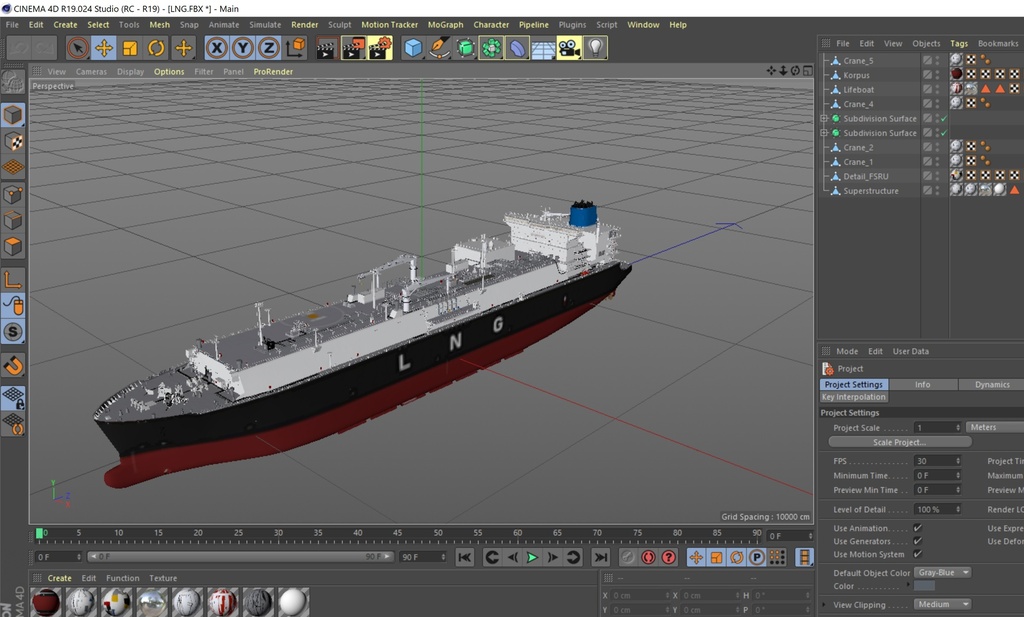
Task: Select the Move tool in top toolbar
Action: click(x=104, y=48)
